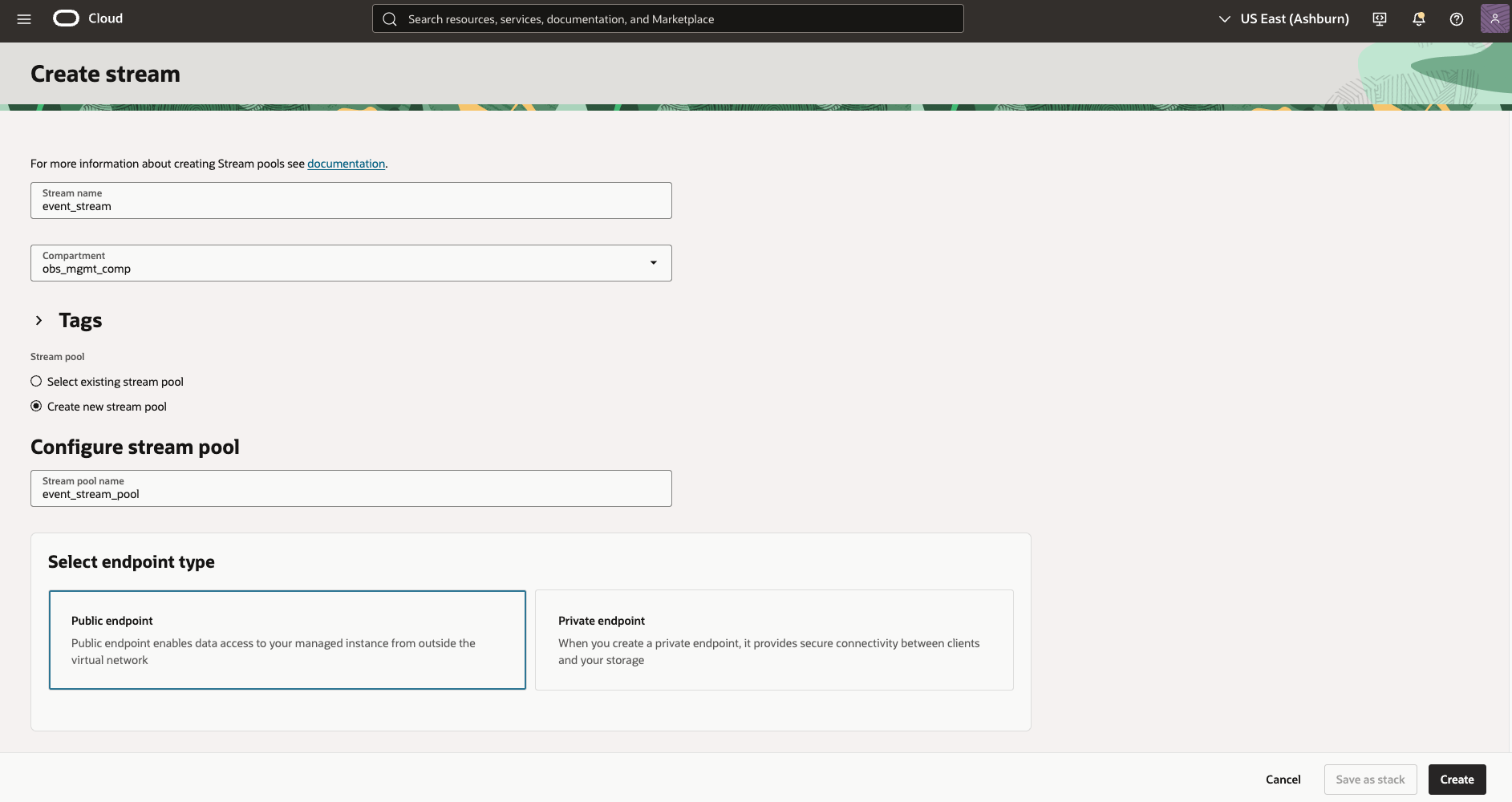
Task: Click the resources search bar
Action: pos(667,18)
